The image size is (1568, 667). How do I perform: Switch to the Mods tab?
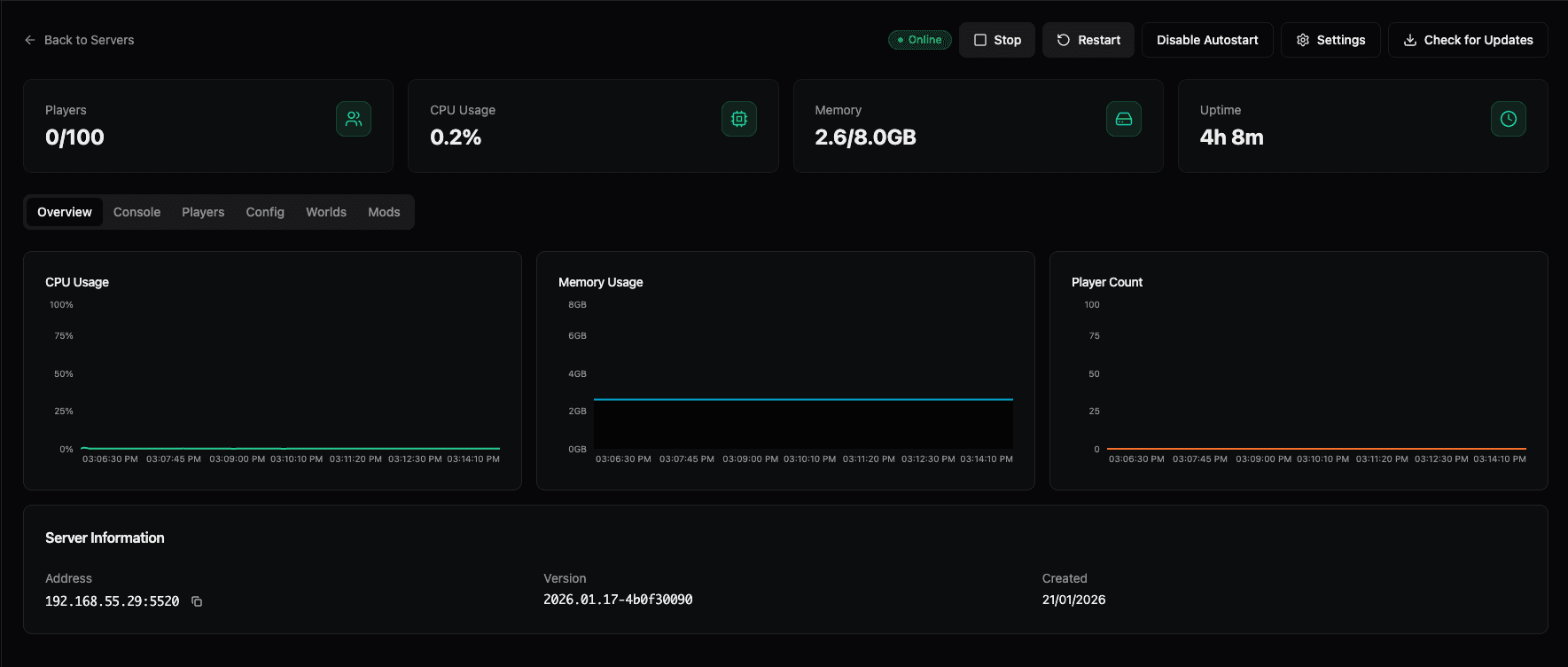pyautogui.click(x=384, y=212)
